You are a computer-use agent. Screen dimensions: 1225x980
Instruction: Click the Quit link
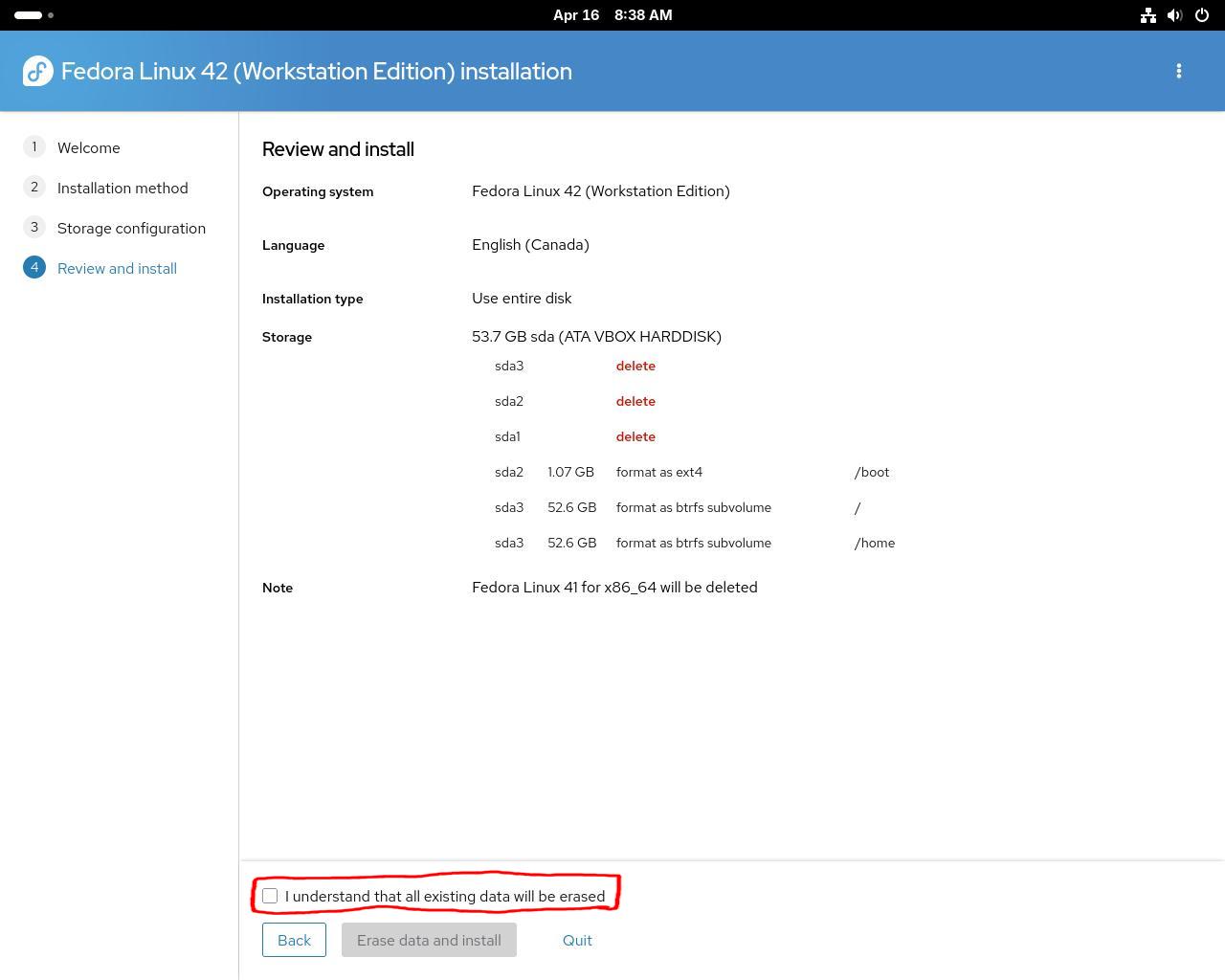point(577,940)
